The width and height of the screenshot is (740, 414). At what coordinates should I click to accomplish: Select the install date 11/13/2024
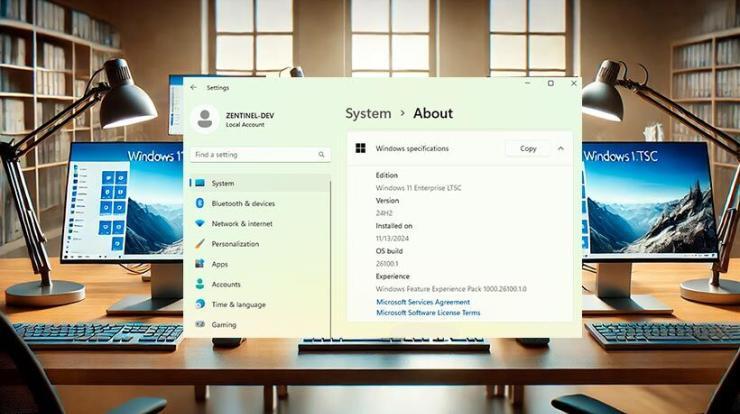(392, 238)
